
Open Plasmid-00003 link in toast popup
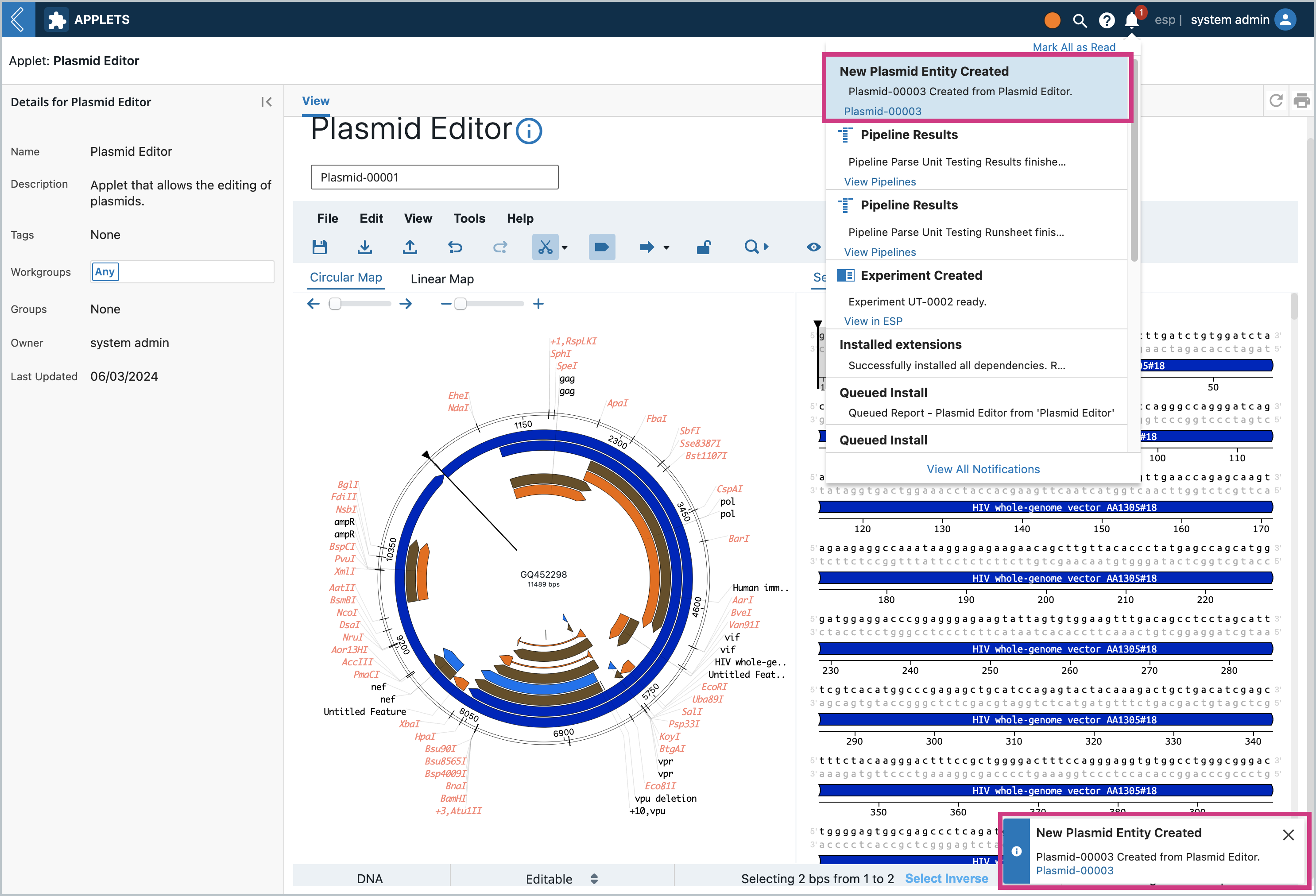click(1074, 870)
